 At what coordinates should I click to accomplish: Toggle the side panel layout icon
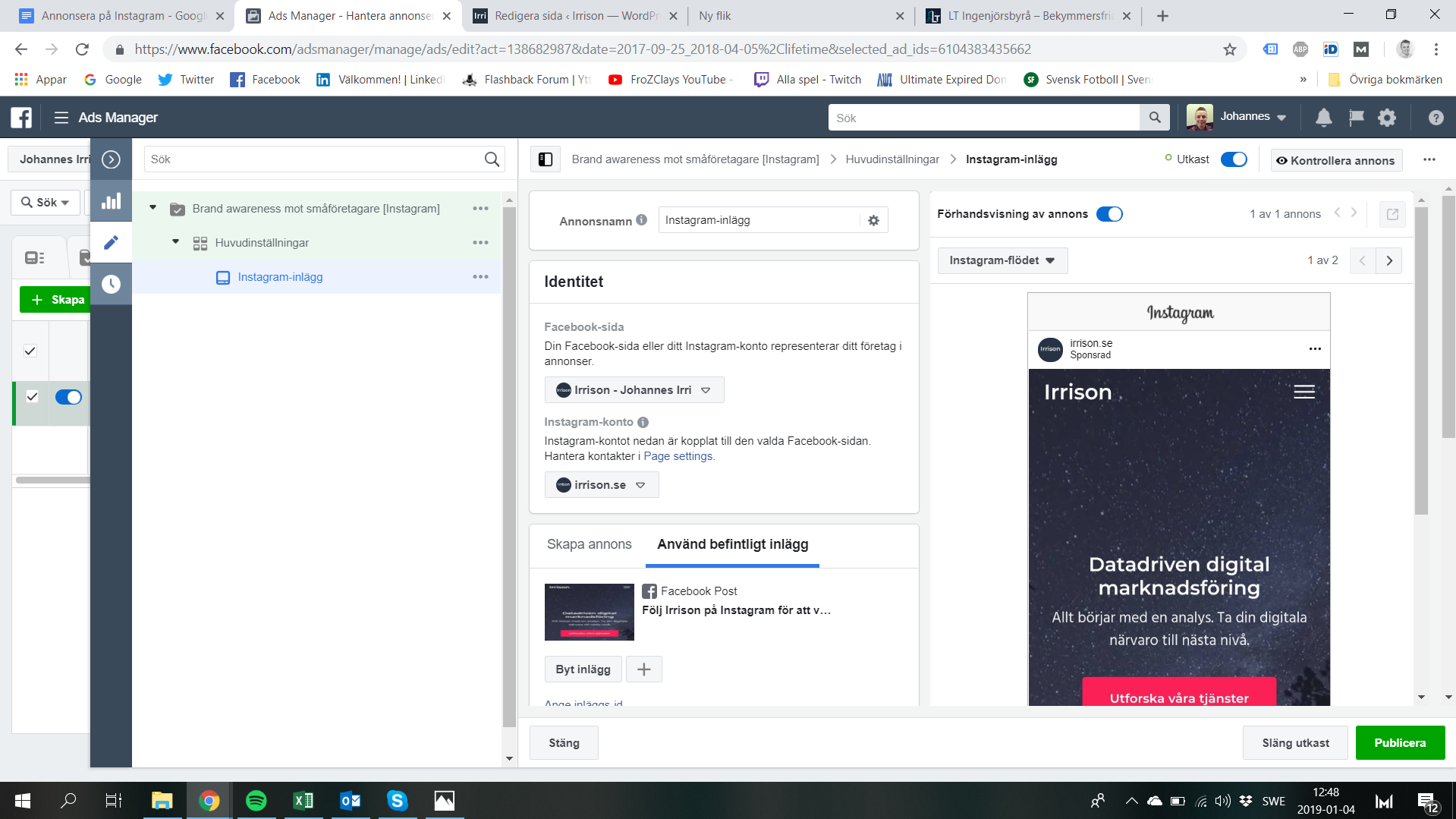coord(546,159)
